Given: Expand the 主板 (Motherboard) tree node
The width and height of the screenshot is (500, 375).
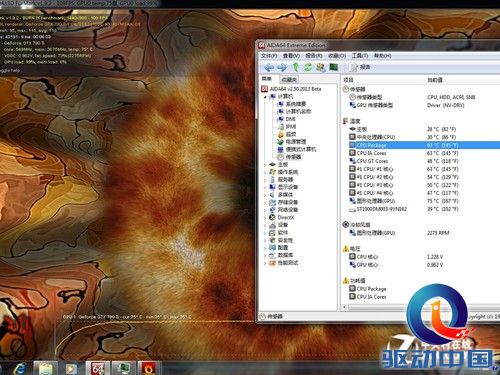Looking at the screenshot, I should click(265, 165).
